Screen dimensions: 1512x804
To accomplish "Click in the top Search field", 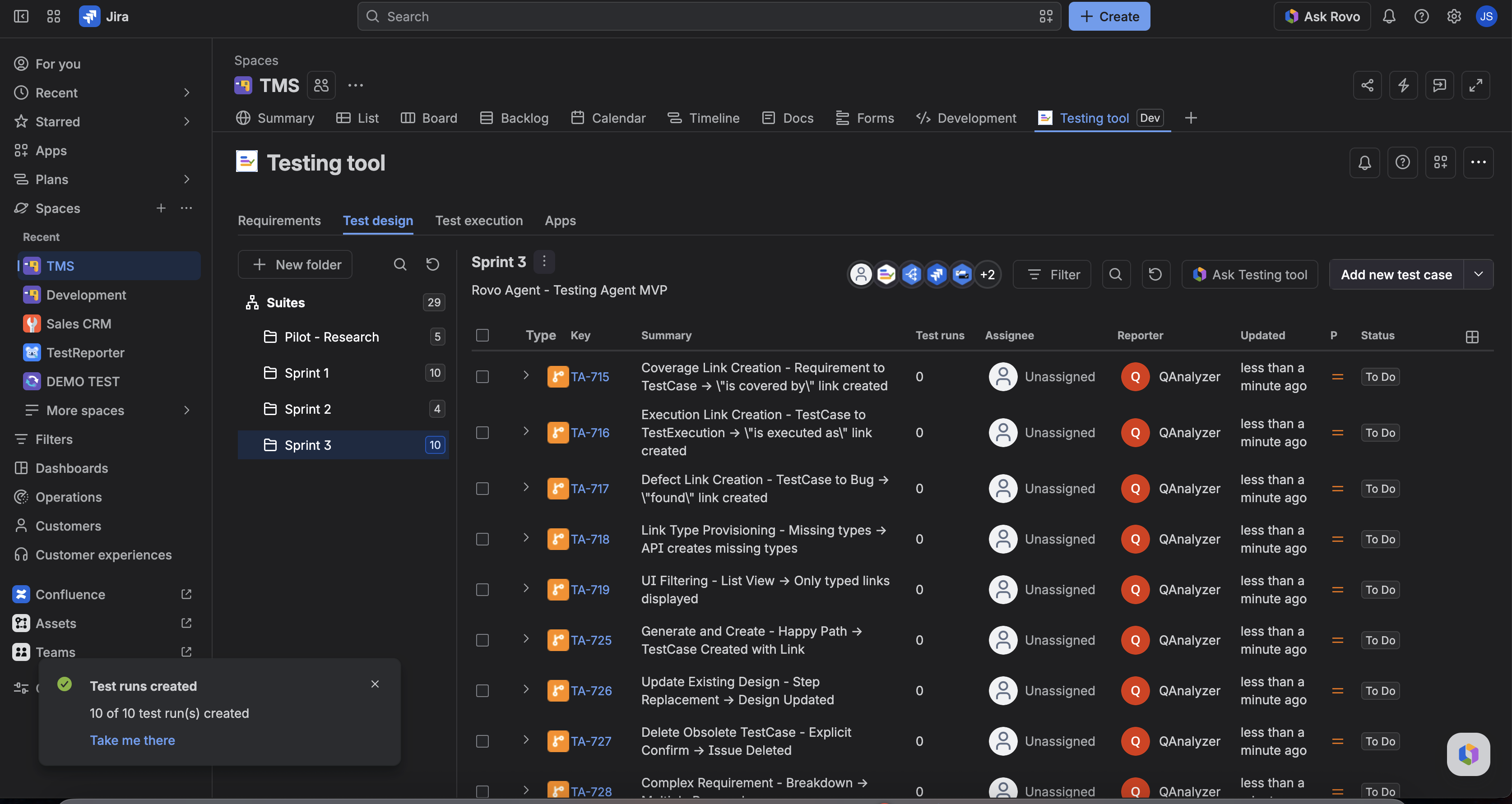I will (x=709, y=16).
